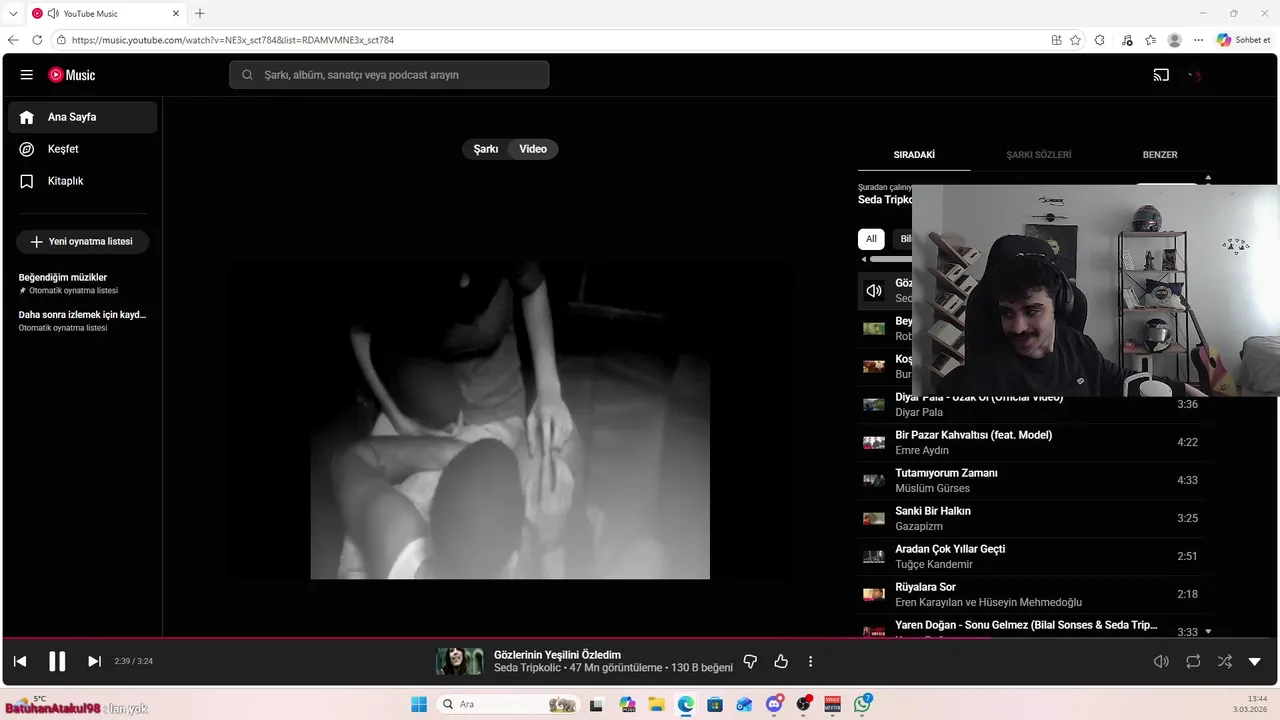This screenshot has width=1280, height=720.
Task: Switch player to Şarkı mode
Action: click(486, 149)
